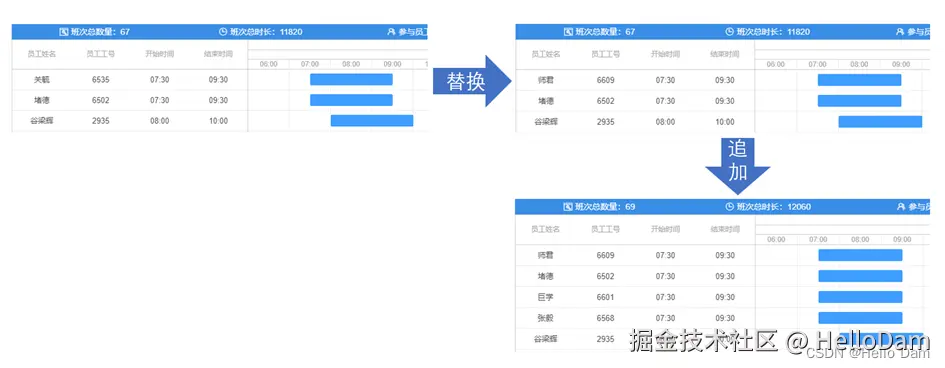Click clock icon in panel listing employee 6535
945x368 pixels.
coord(223,32)
